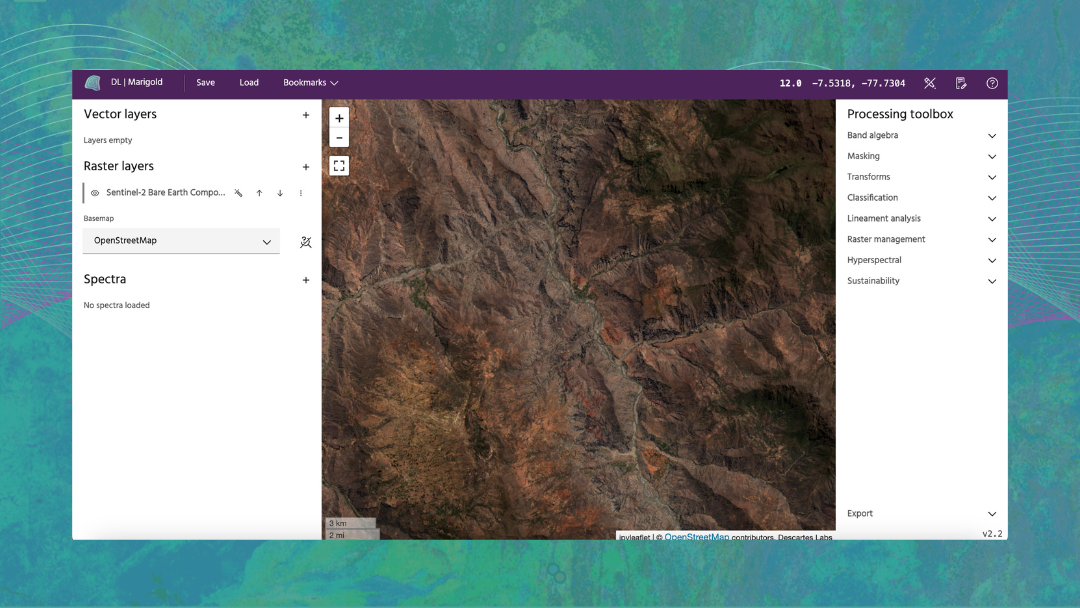
Task: Click Save in the top bar
Action: click(205, 83)
